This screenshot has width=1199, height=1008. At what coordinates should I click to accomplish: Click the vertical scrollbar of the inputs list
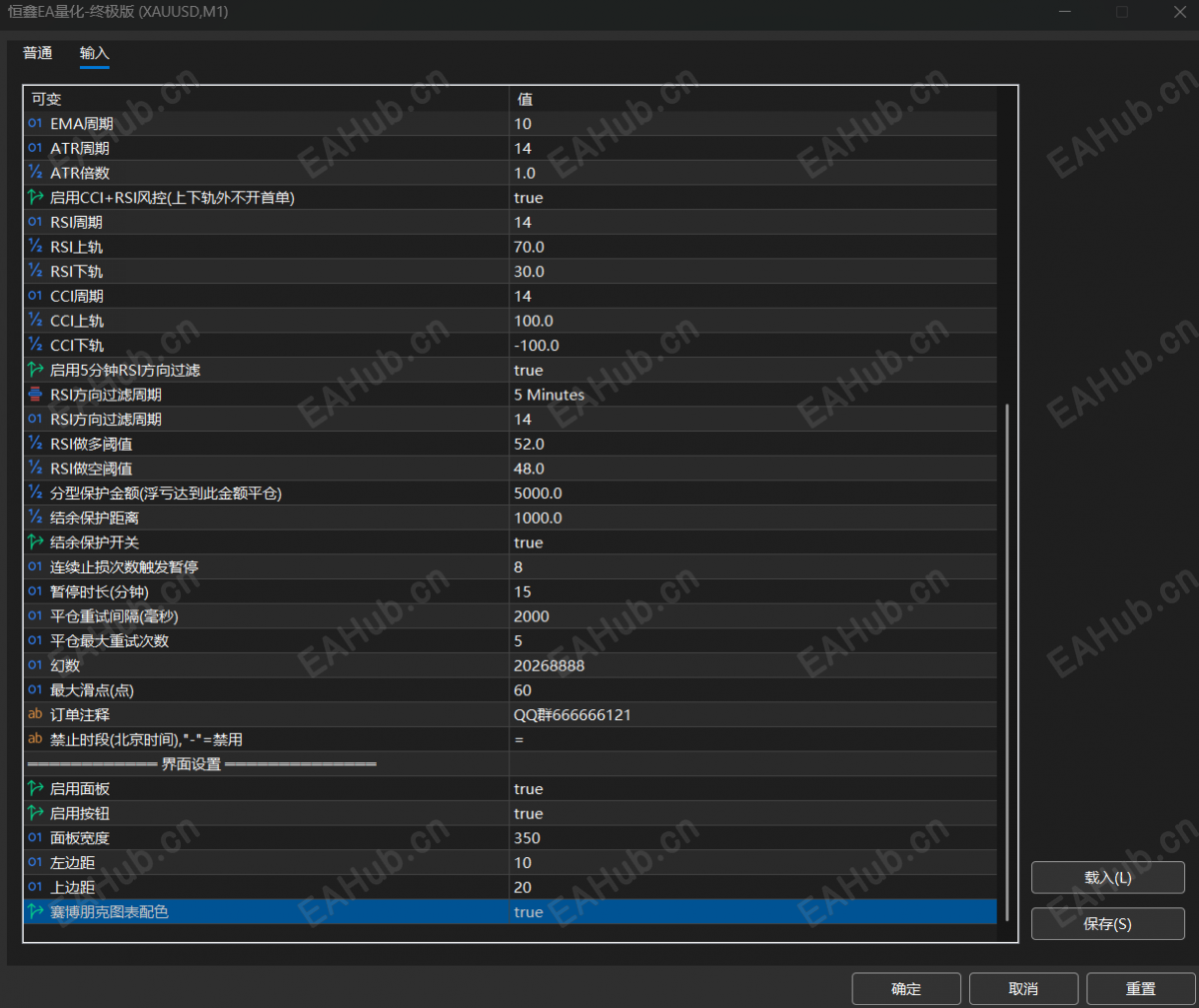pos(1007,661)
